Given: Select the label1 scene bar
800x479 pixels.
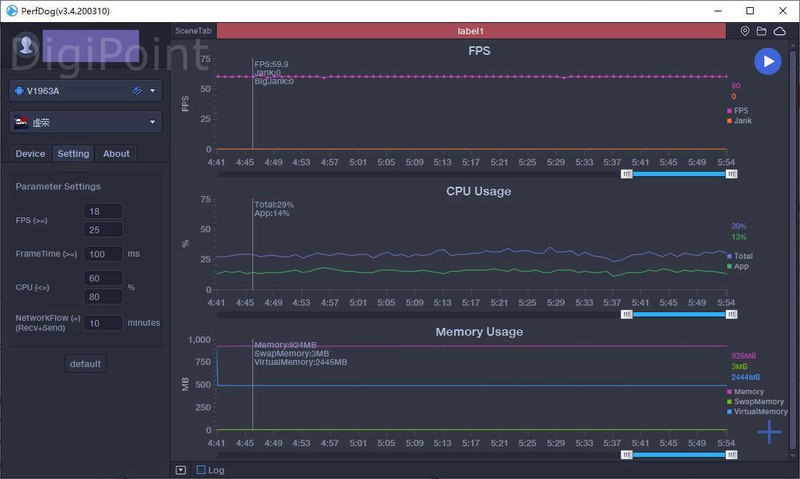Looking at the screenshot, I should pos(470,31).
